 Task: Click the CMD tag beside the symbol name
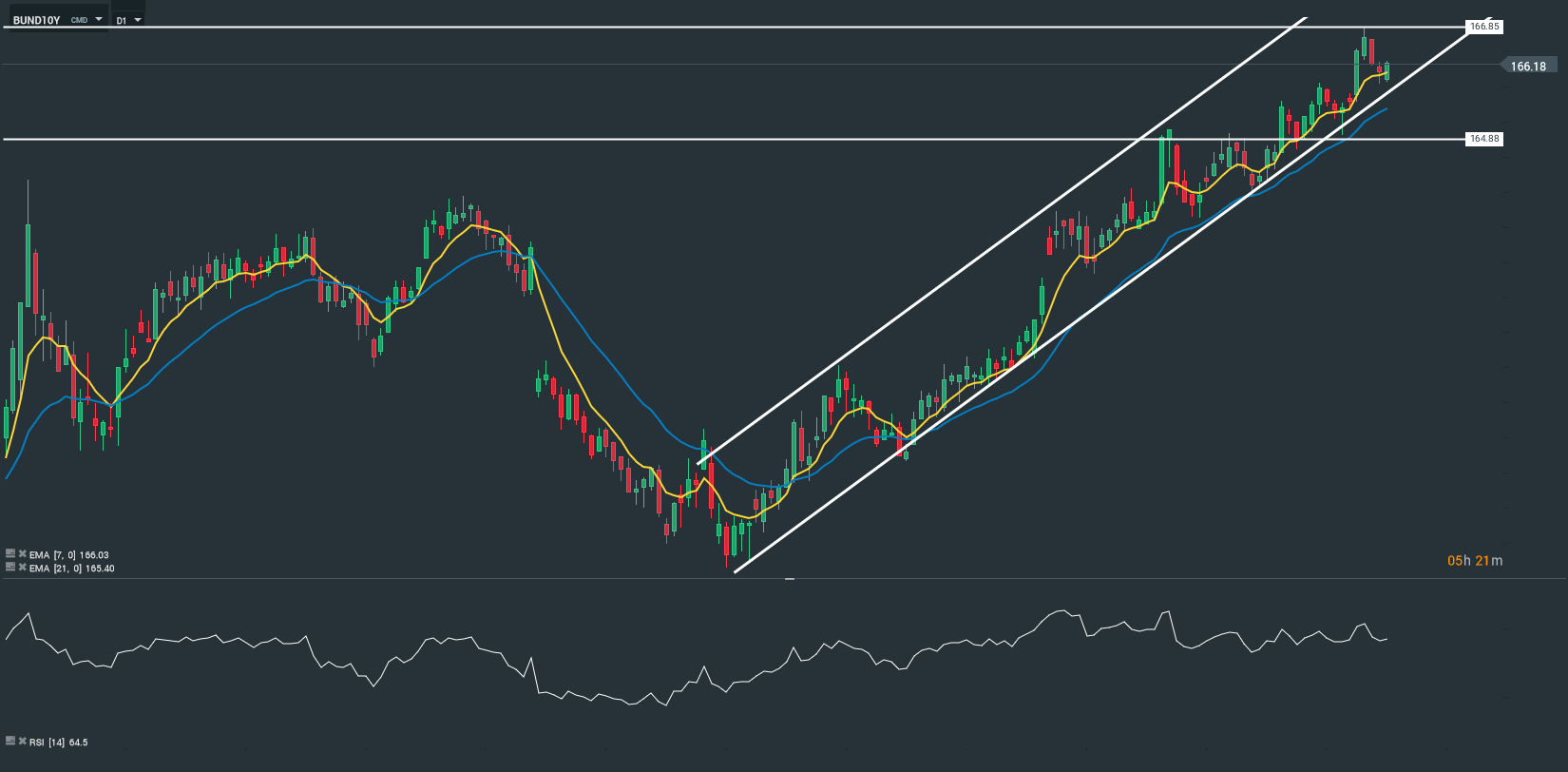[x=79, y=20]
